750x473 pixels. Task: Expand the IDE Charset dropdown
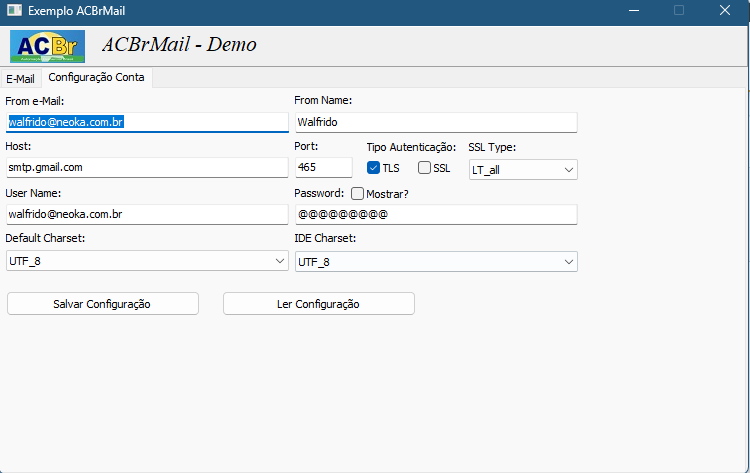coord(436,262)
